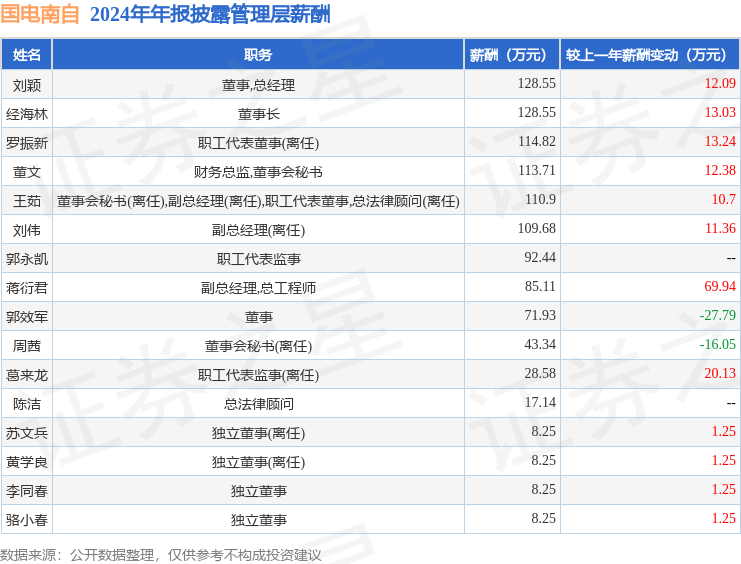Screen dimensions: 741x564
Task: Select the name 刘伟
Action: 27,231
